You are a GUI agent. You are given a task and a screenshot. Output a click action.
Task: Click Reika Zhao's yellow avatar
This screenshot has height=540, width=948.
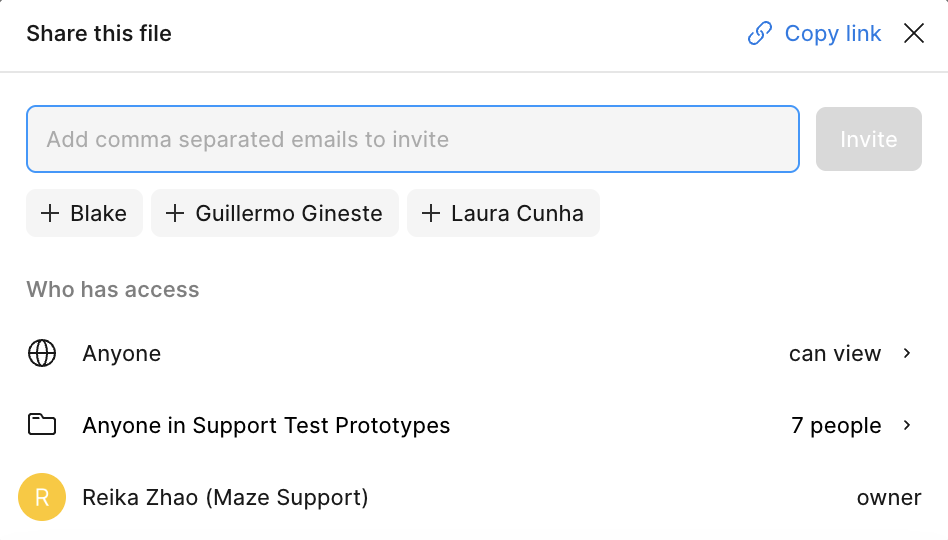(42, 497)
